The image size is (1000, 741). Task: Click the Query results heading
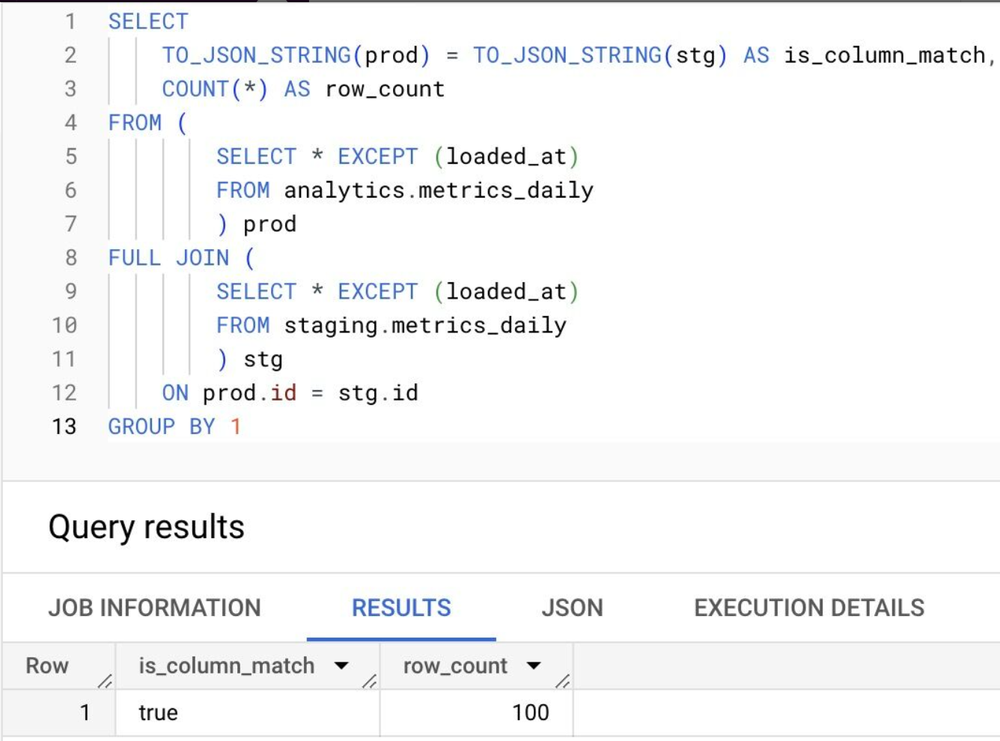[146, 527]
